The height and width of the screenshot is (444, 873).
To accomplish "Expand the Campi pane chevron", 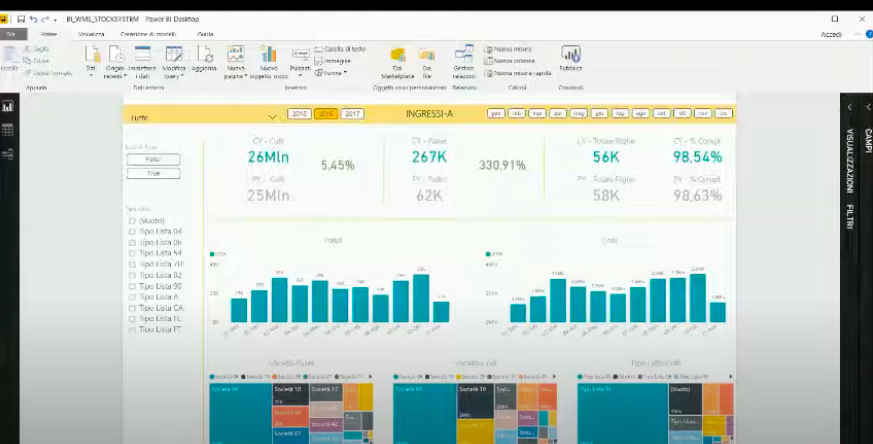I will click(867, 107).
